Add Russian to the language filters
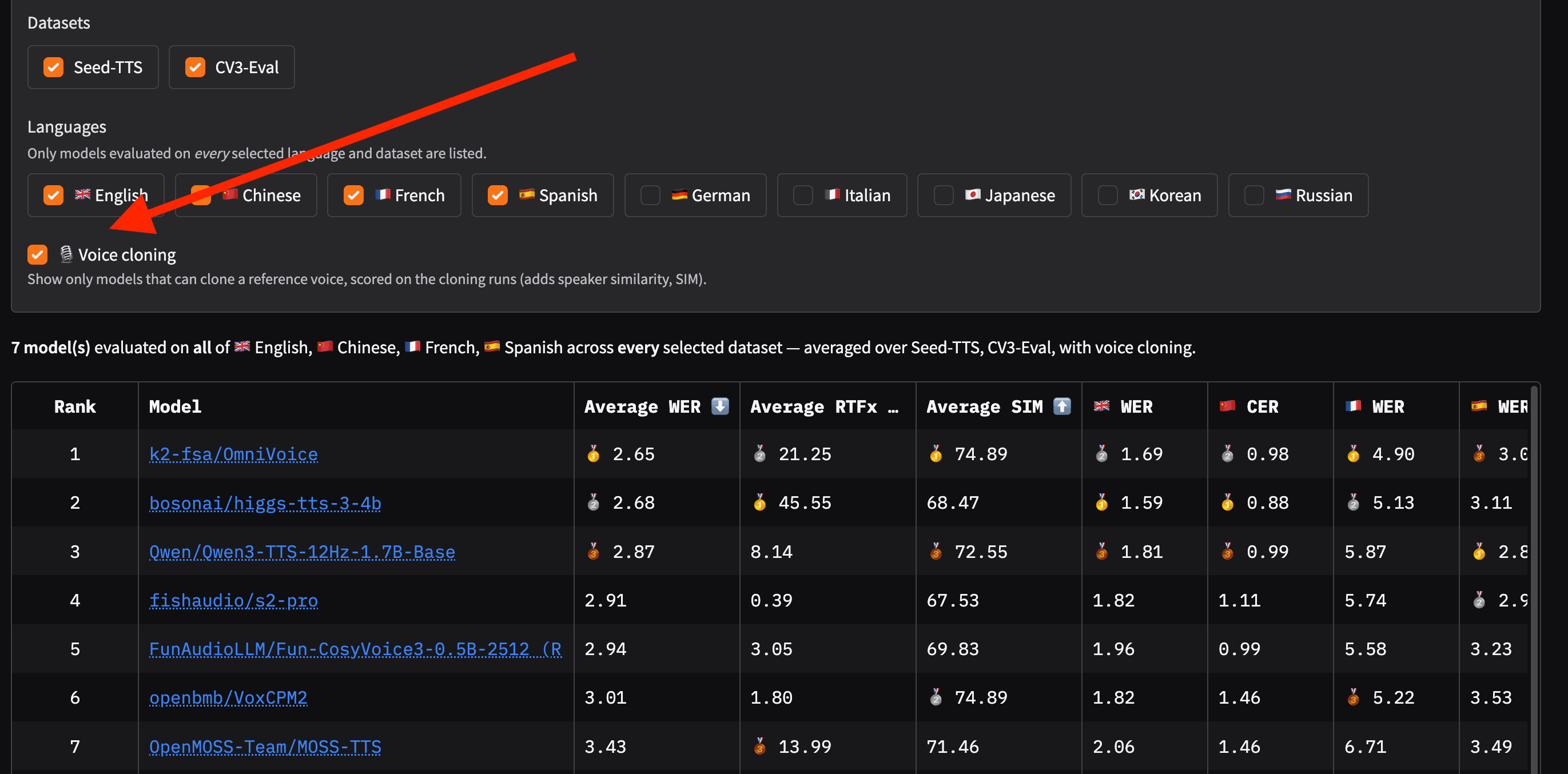The image size is (1568, 774). click(x=1254, y=196)
